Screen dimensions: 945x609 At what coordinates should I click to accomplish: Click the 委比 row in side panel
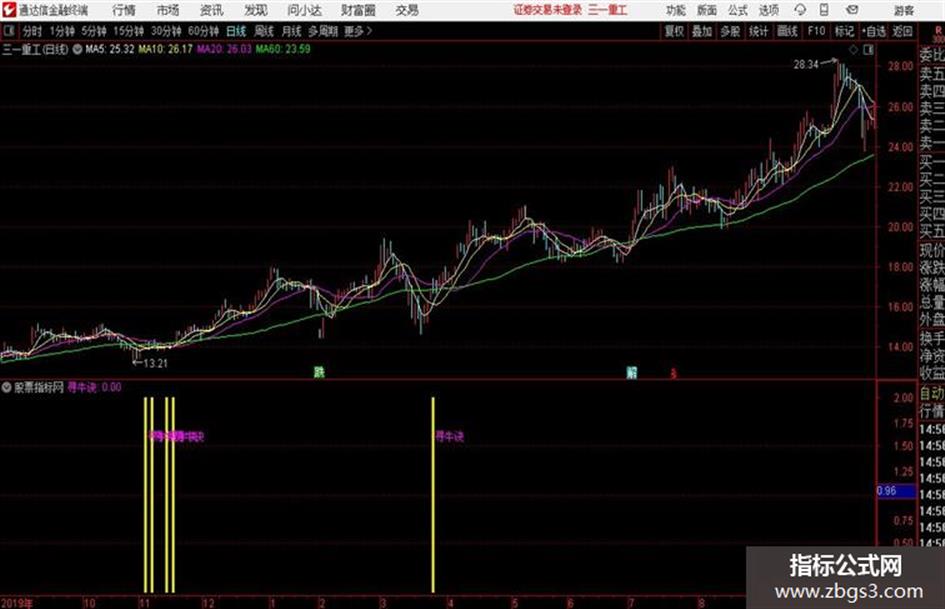tap(932, 55)
